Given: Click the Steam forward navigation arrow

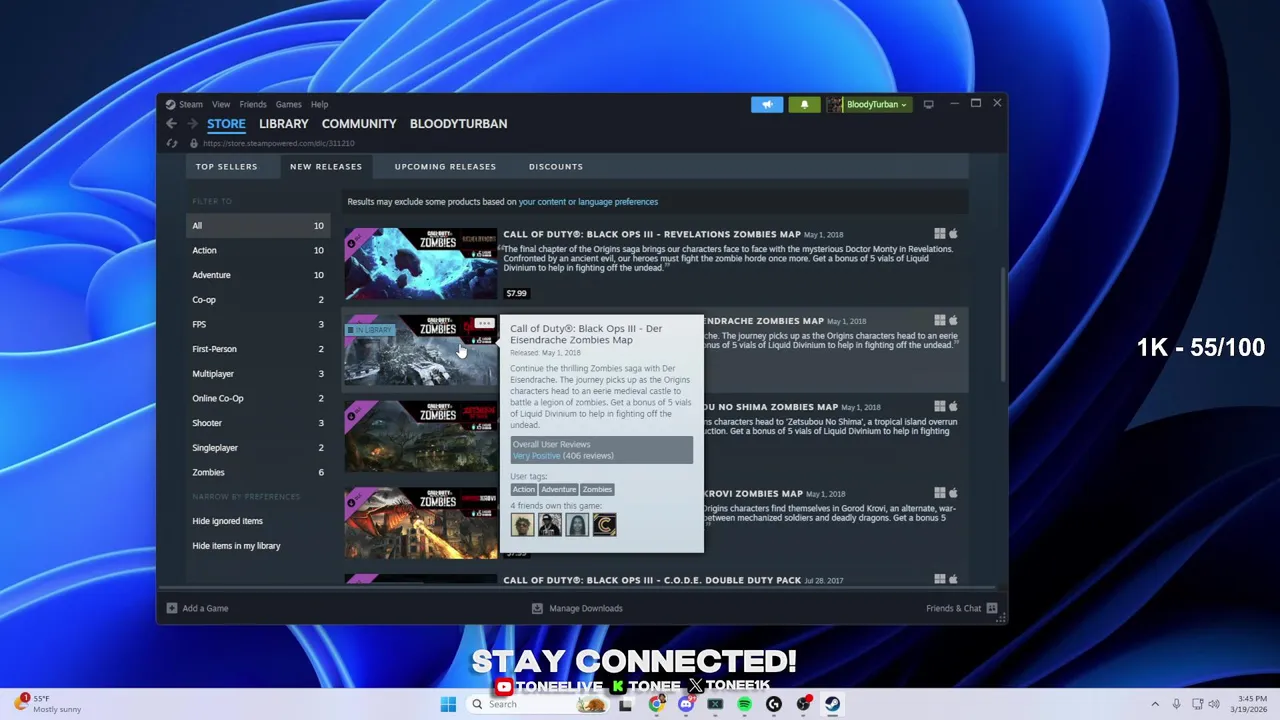Looking at the screenshot, I should pyautogui.click(x=192, y=124).
